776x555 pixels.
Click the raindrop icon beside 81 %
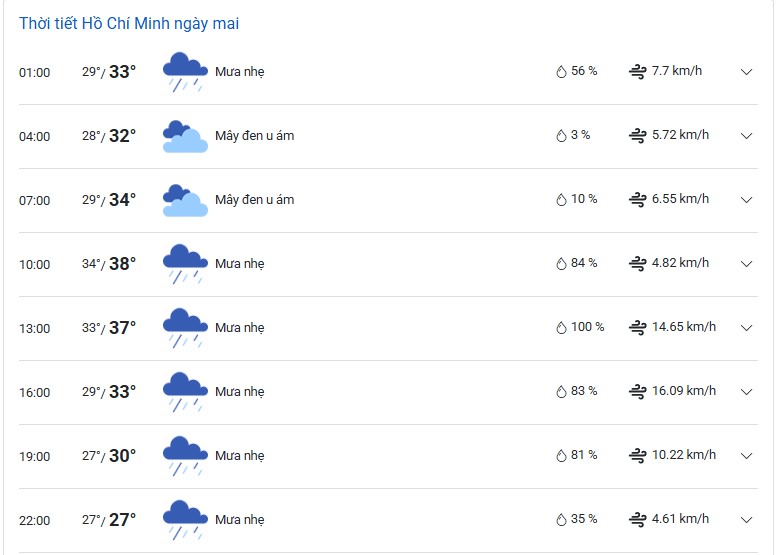pos(561,455)
